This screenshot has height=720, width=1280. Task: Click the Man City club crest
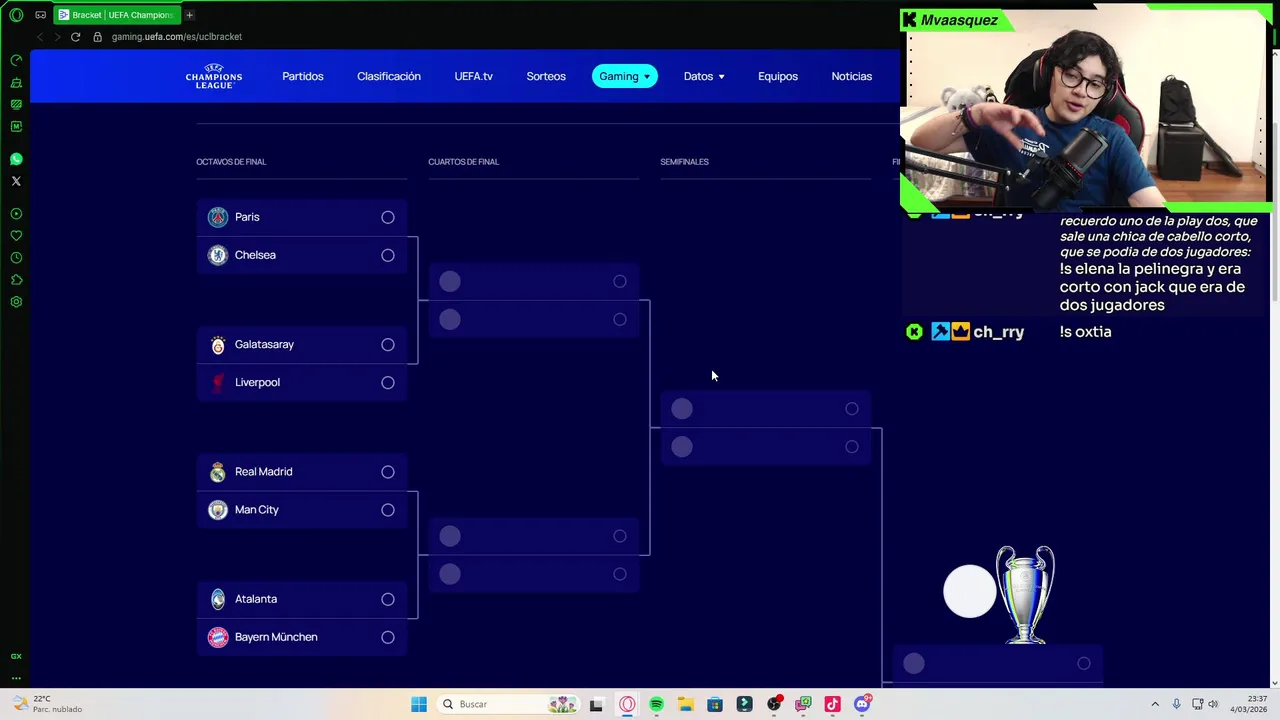[x=218, y=510]
